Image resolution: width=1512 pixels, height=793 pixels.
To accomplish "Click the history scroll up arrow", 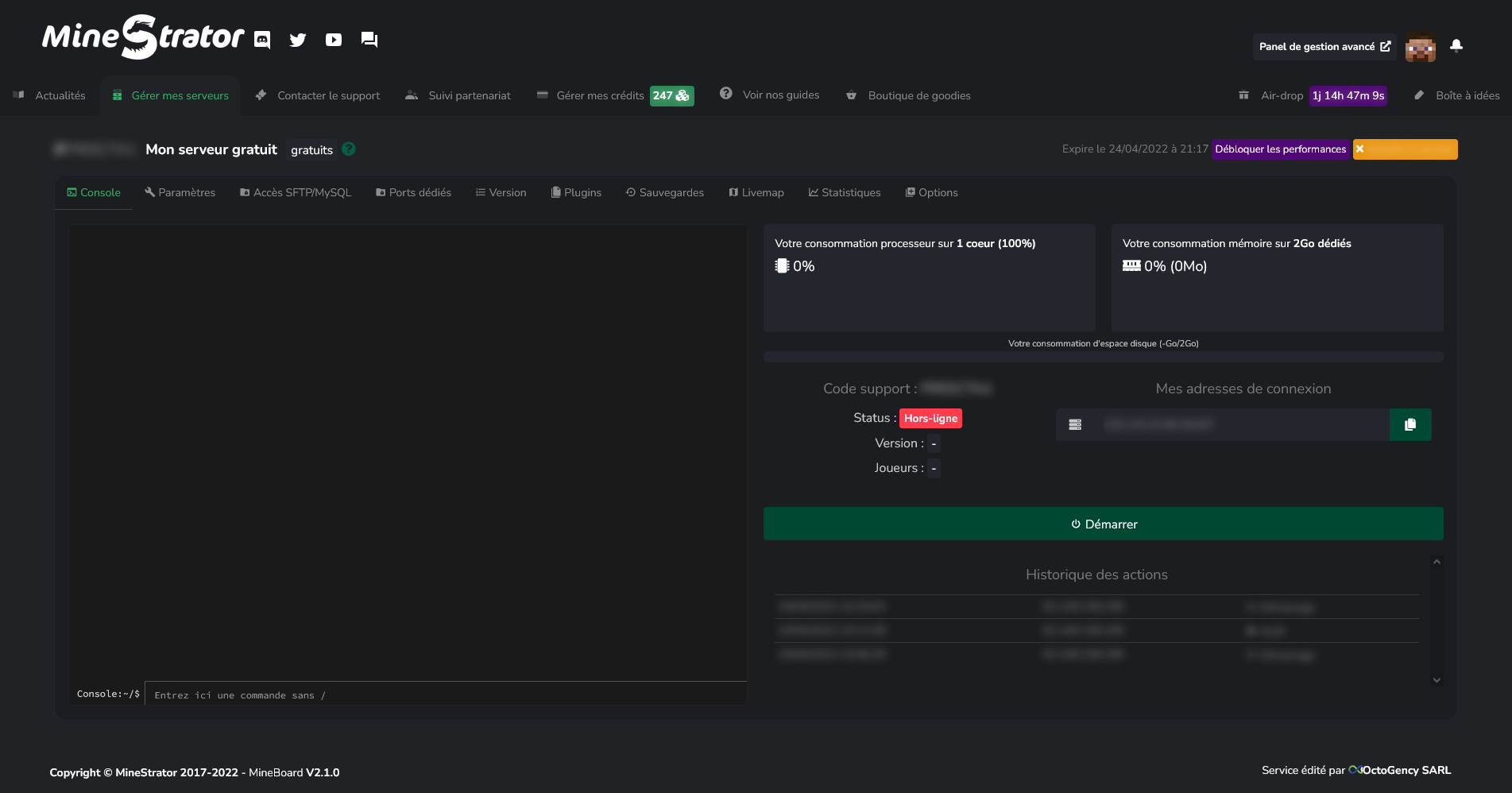I will [x=1437, y=562].
